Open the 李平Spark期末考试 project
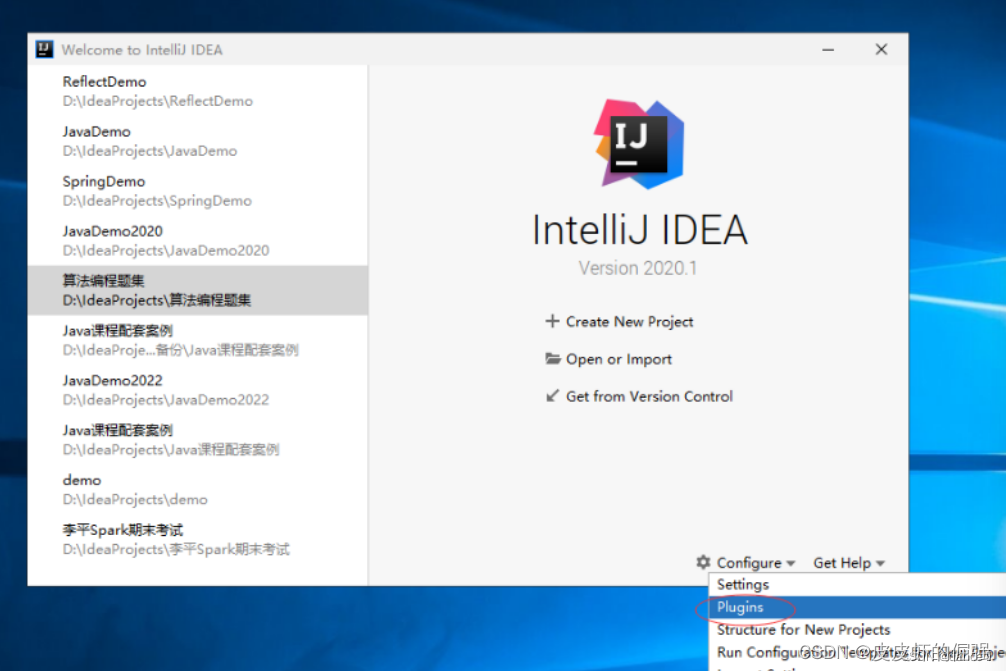The width and height of the screenshot is (1006, 671). [x=198, y=539]
